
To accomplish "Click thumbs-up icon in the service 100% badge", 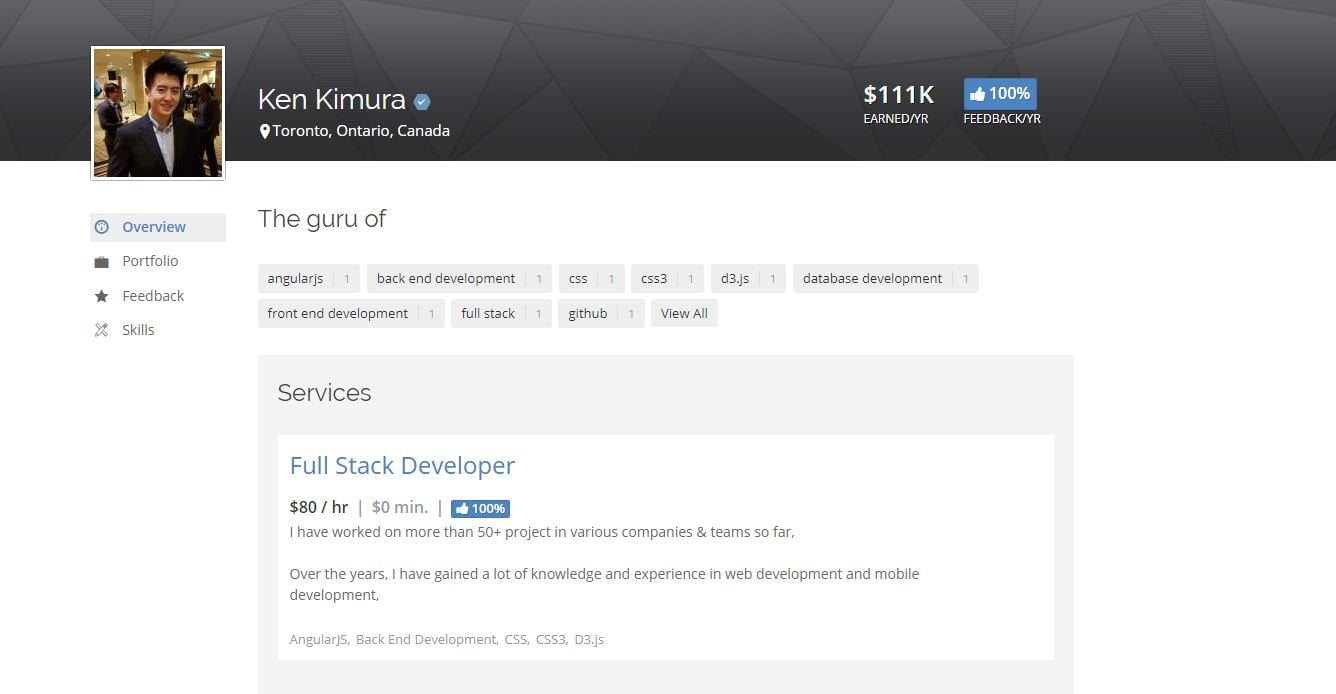I will point(462,509).
